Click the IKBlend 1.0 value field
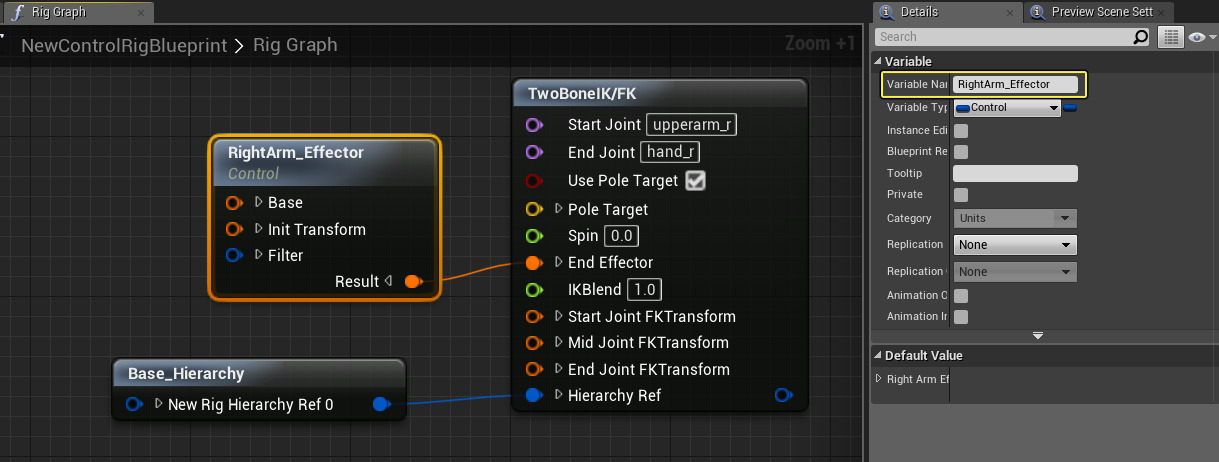Image resolution: width=1219 pixels, height=462 pixels. (x=646, y=289)
